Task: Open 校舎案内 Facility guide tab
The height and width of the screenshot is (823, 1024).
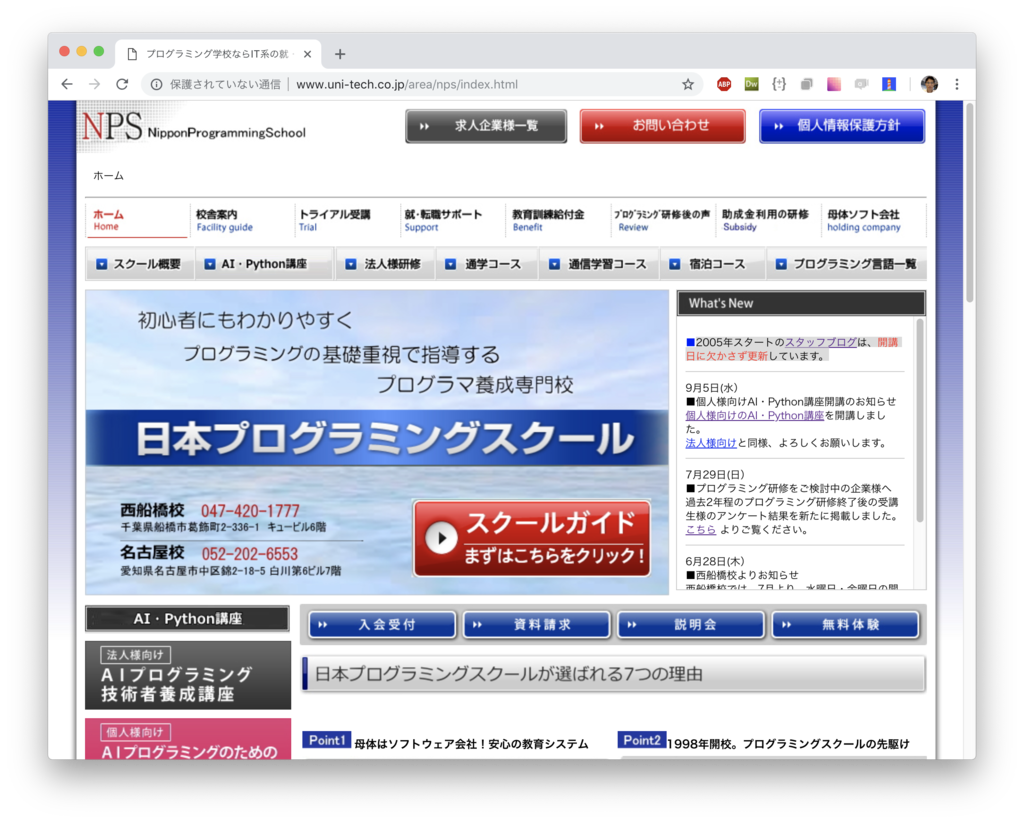Action: pos(240,220)
